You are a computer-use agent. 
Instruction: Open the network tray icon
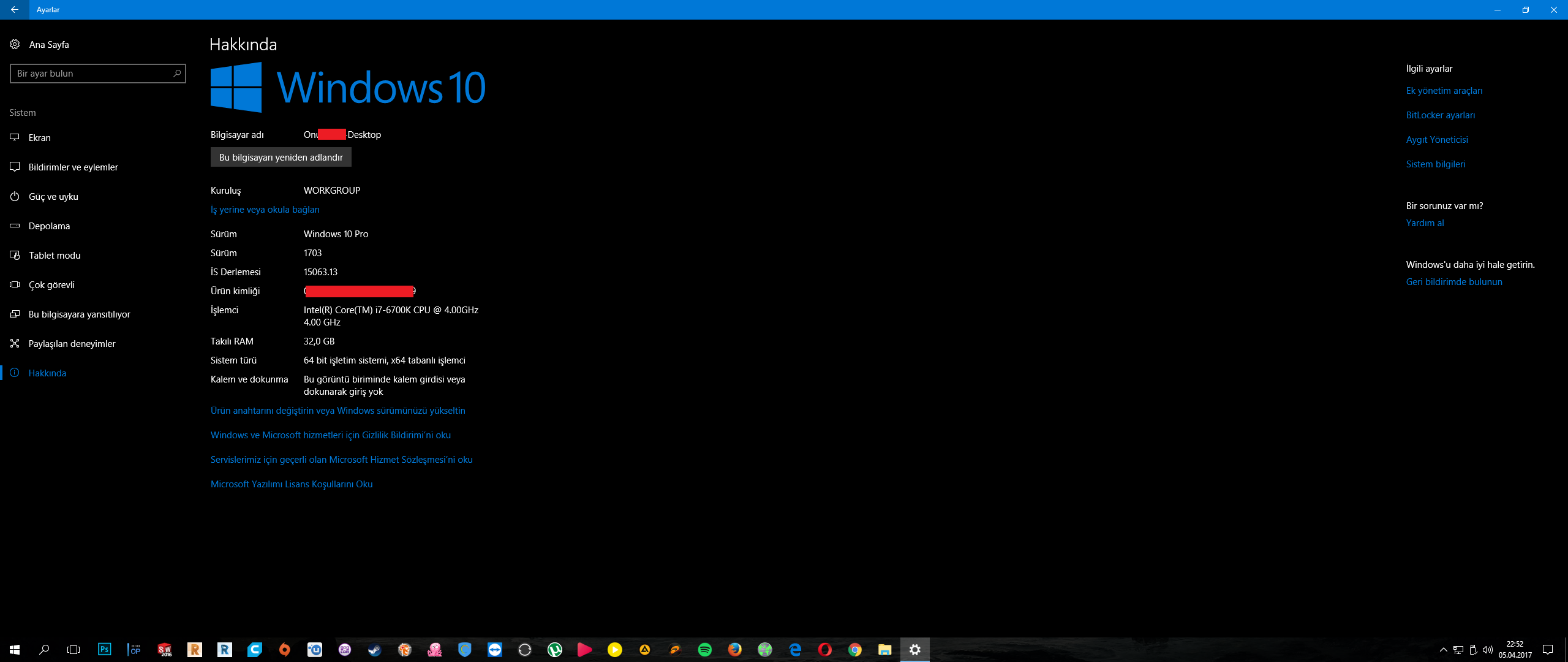[x=1458, y=650]
